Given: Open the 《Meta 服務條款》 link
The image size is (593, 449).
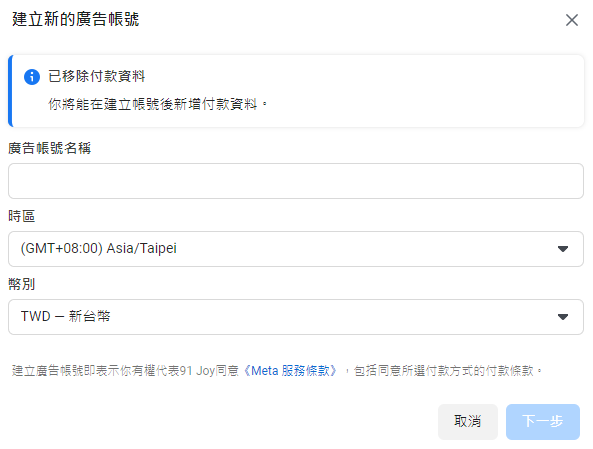Looking at the screenshot, I should coord(290,370).
